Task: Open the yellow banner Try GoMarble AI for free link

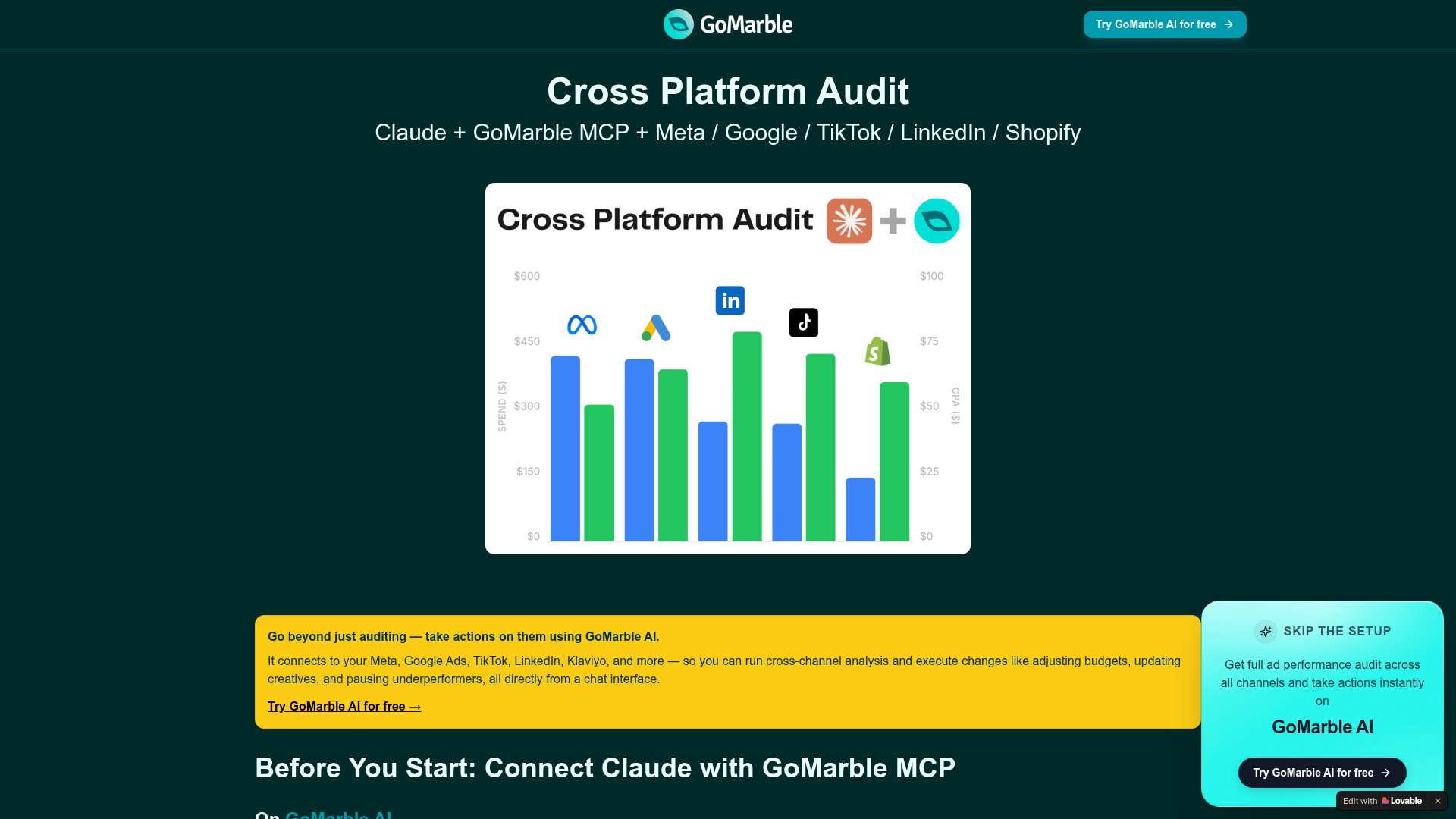Action: coord(344,706)
